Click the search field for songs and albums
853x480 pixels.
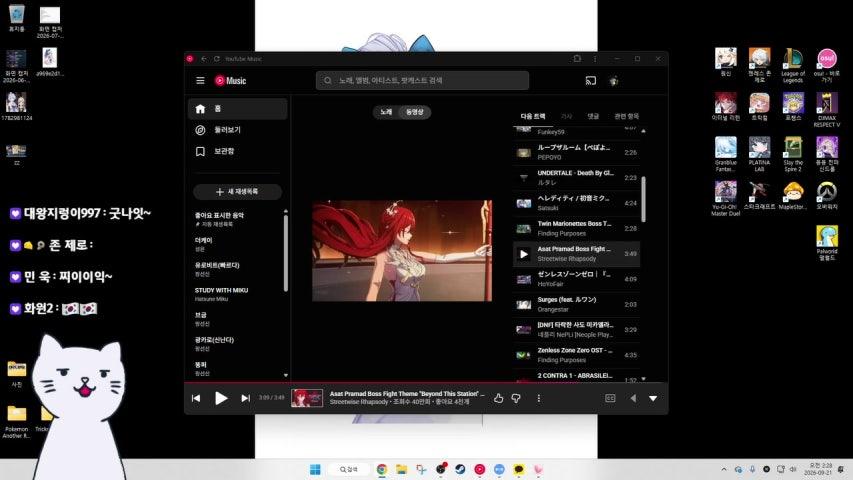[422, 81]
